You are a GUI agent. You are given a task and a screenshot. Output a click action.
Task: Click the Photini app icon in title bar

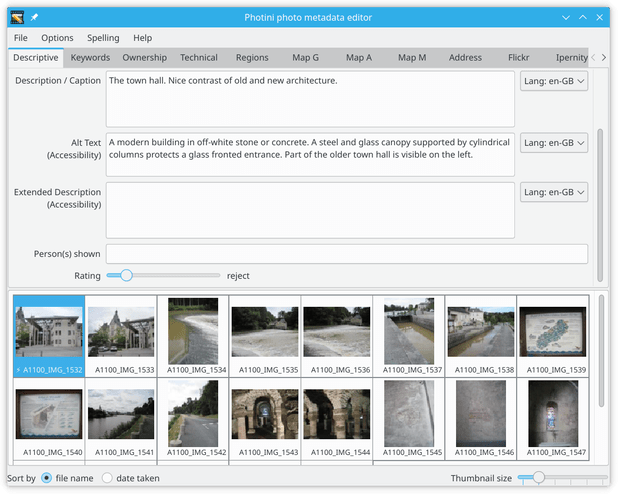17,17
